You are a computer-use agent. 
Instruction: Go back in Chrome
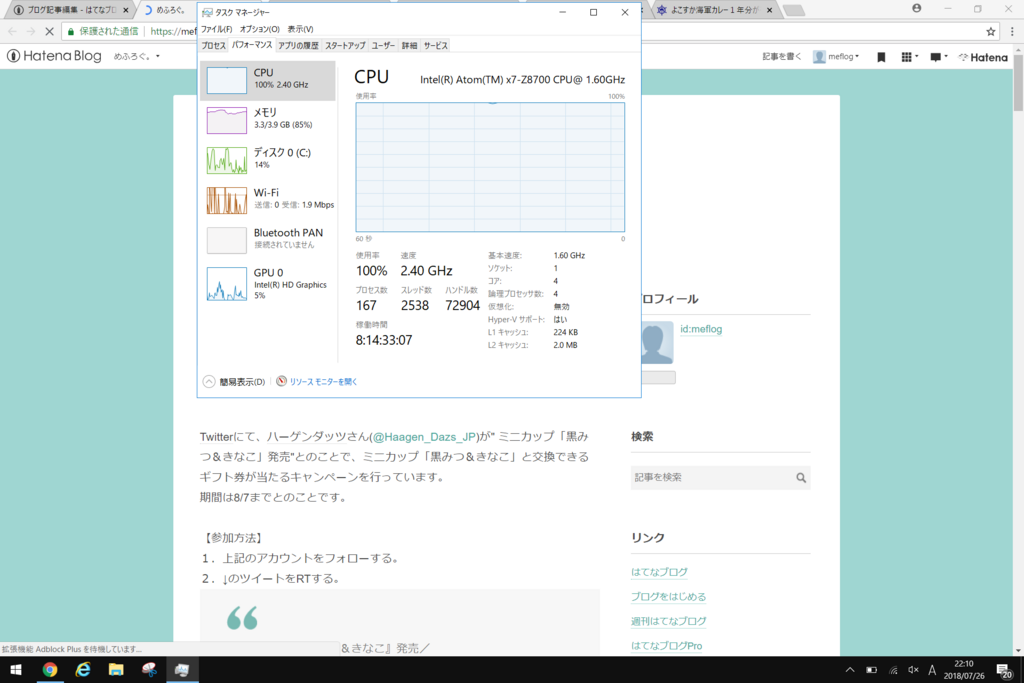coord(12,31)
